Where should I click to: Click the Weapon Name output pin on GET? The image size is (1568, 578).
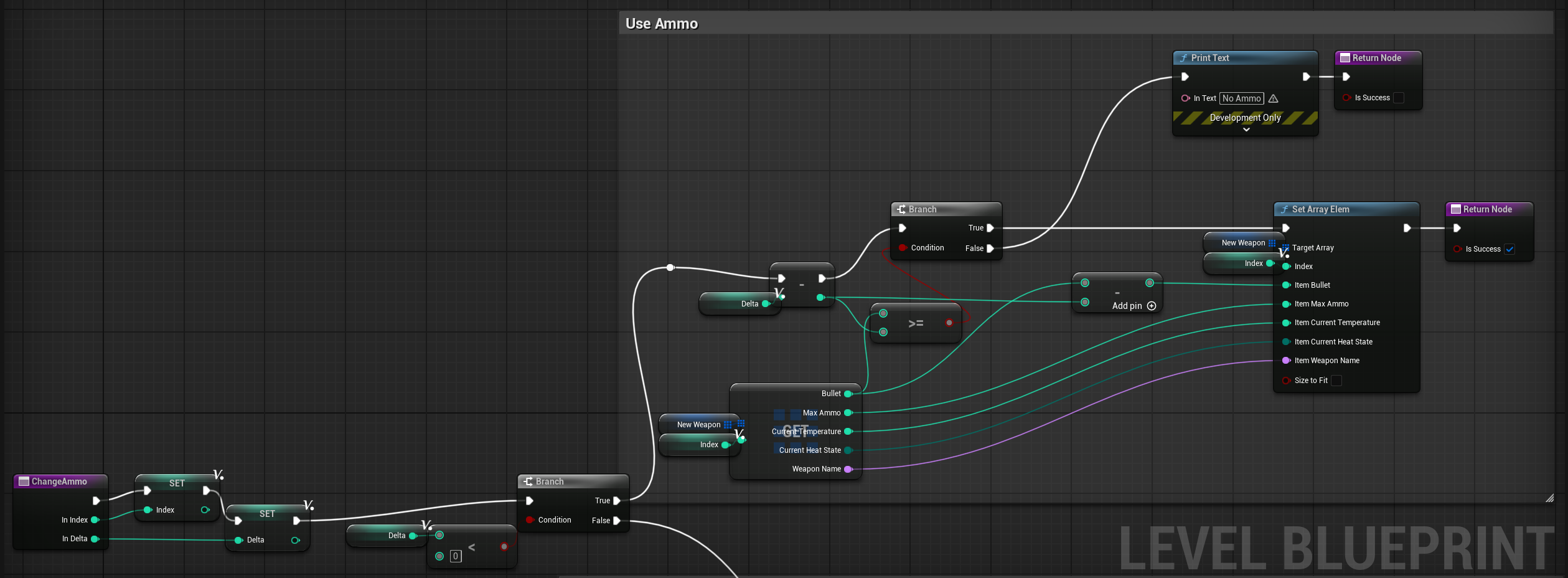pyautogui.click(x=848, y=469)
